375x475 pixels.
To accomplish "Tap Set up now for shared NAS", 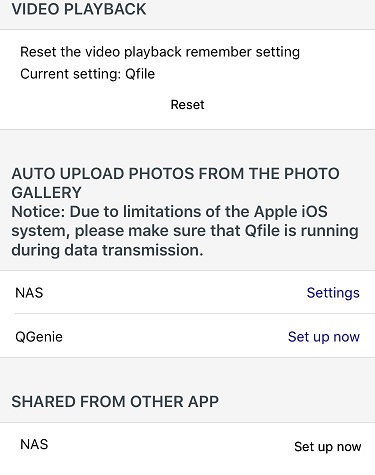I will [327, 446].
